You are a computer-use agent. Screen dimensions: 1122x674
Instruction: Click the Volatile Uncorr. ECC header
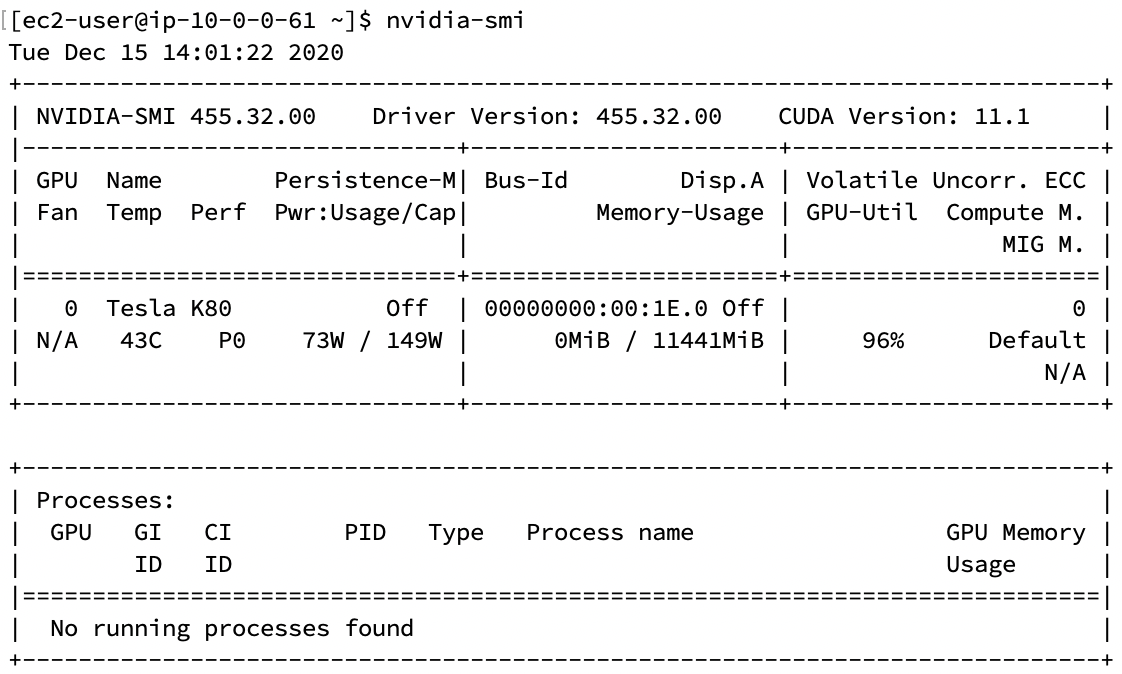pos(946,180)
